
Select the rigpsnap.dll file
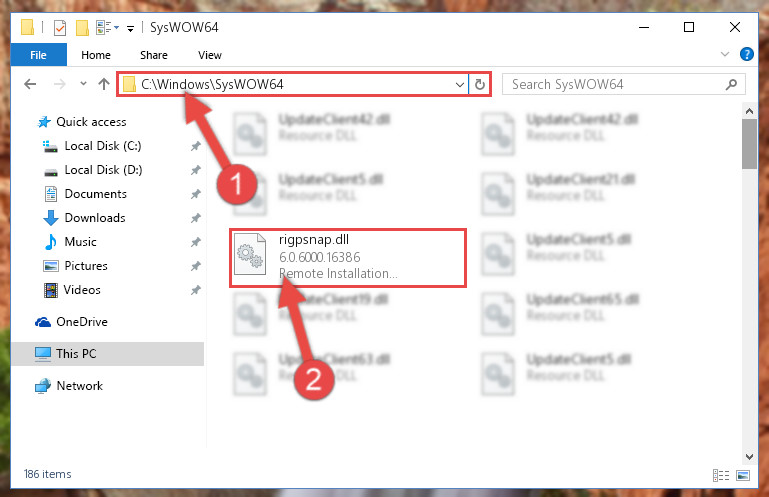tap(348, 258)
